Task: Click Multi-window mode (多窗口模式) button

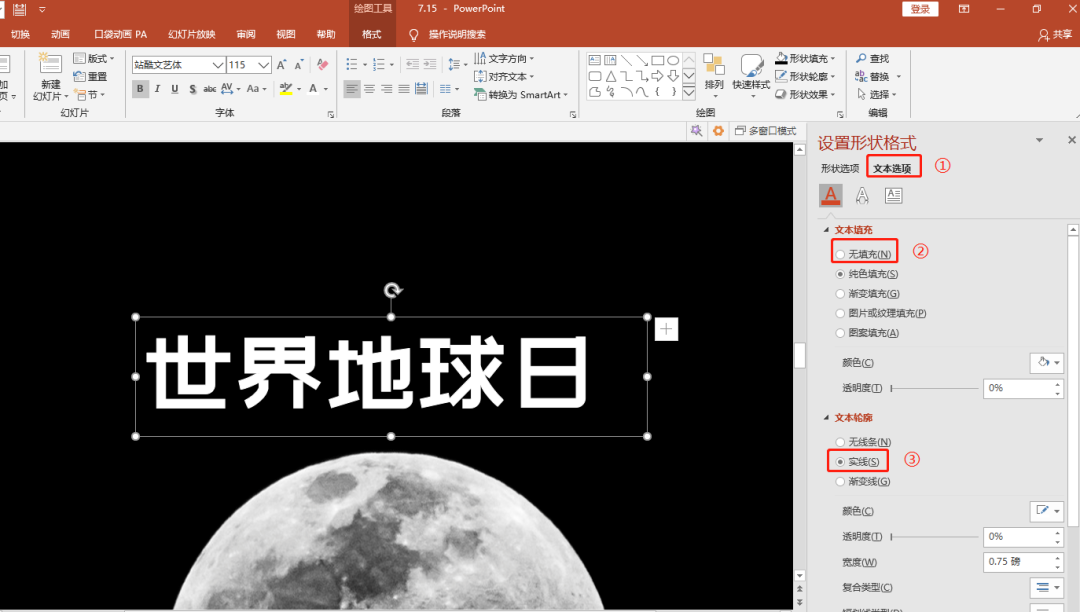Action: click(765, 131)
